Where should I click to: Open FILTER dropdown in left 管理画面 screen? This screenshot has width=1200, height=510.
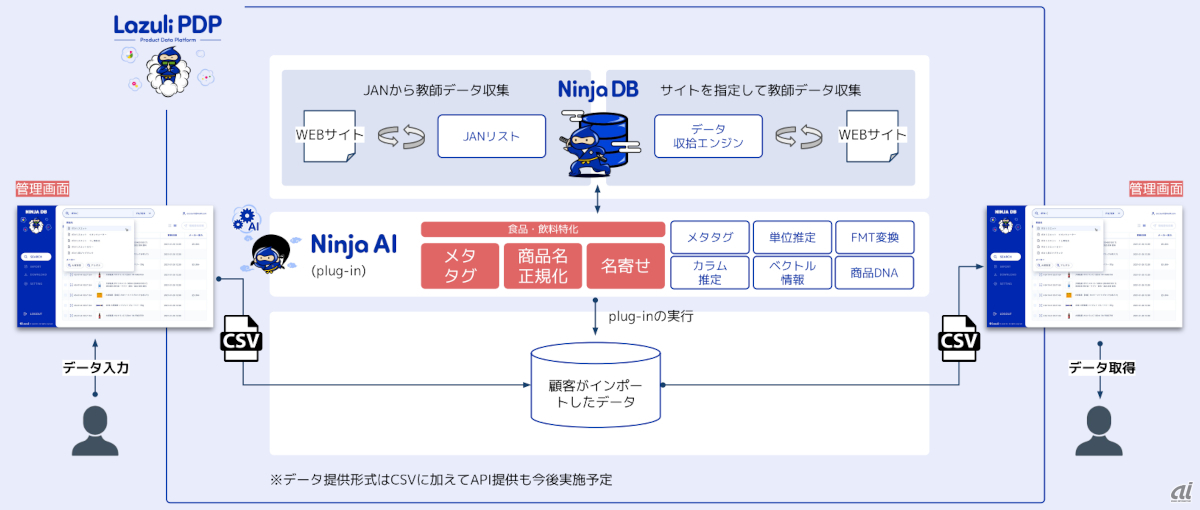(x=143, y=213)
